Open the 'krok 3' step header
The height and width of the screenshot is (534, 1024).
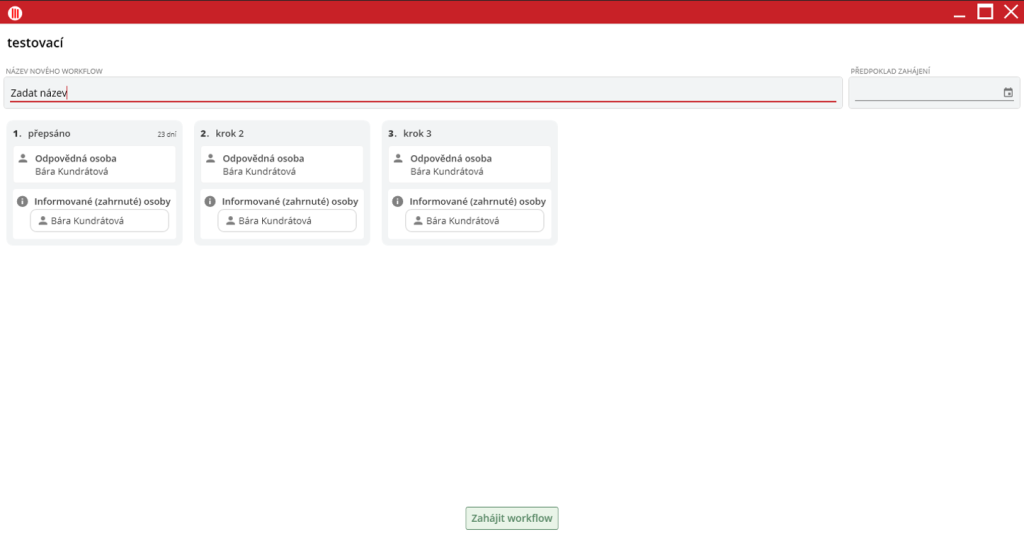(x=417, y=133)
